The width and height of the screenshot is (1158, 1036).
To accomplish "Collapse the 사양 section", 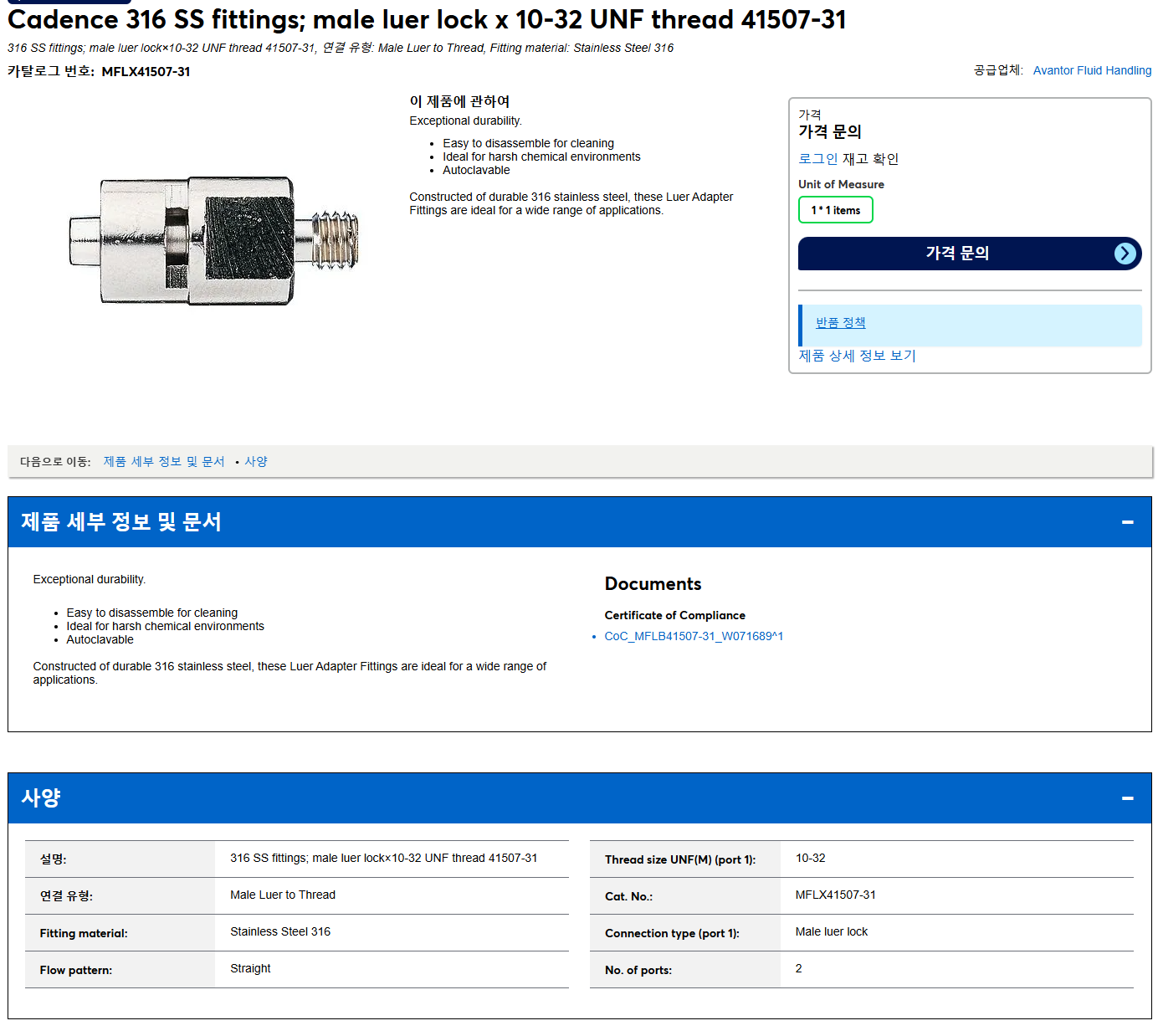I will click(1127, 798).
